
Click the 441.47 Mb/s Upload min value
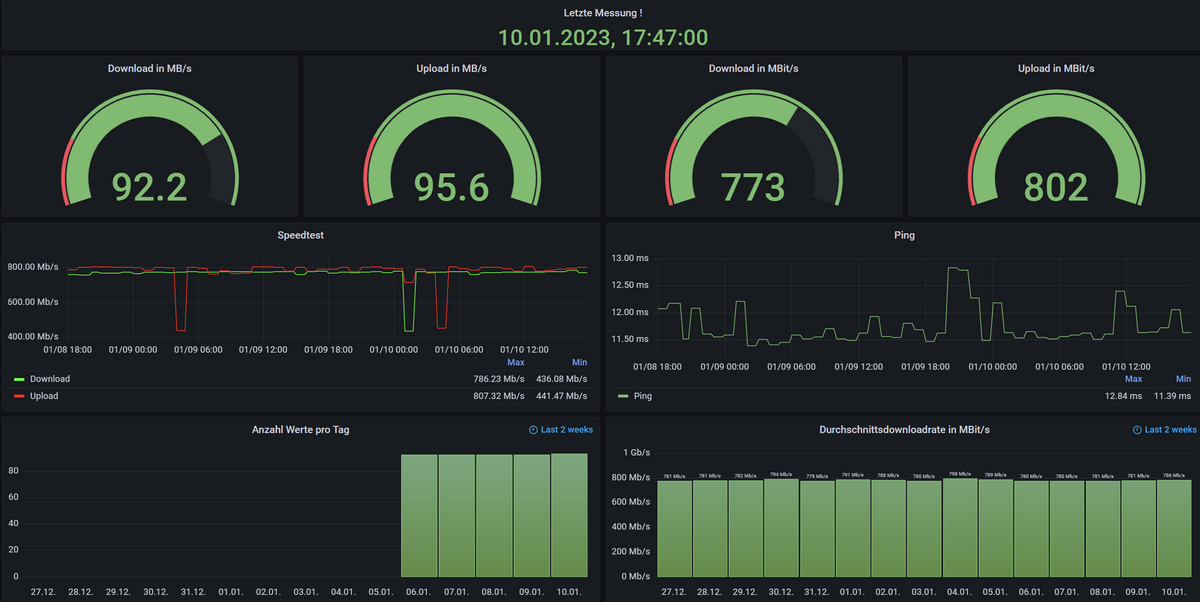pyautogui.click(x=561, y=396)
